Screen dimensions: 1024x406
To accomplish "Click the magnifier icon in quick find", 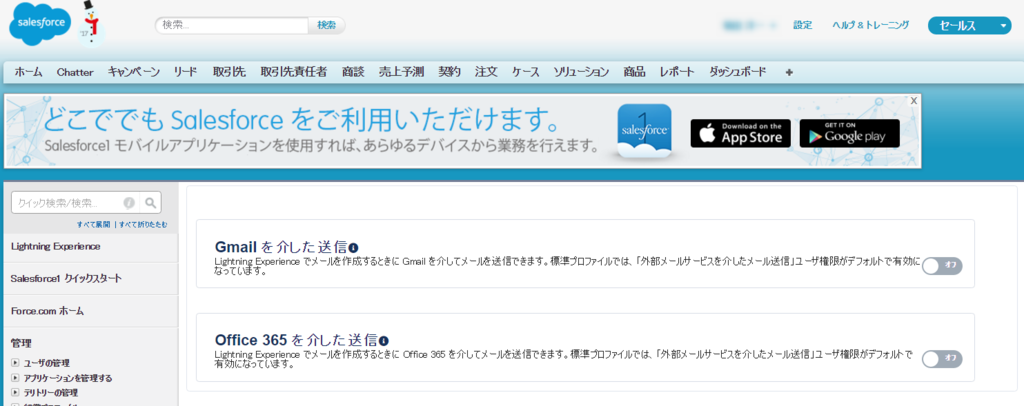I will pyautogui.click(x=150, y=202).
